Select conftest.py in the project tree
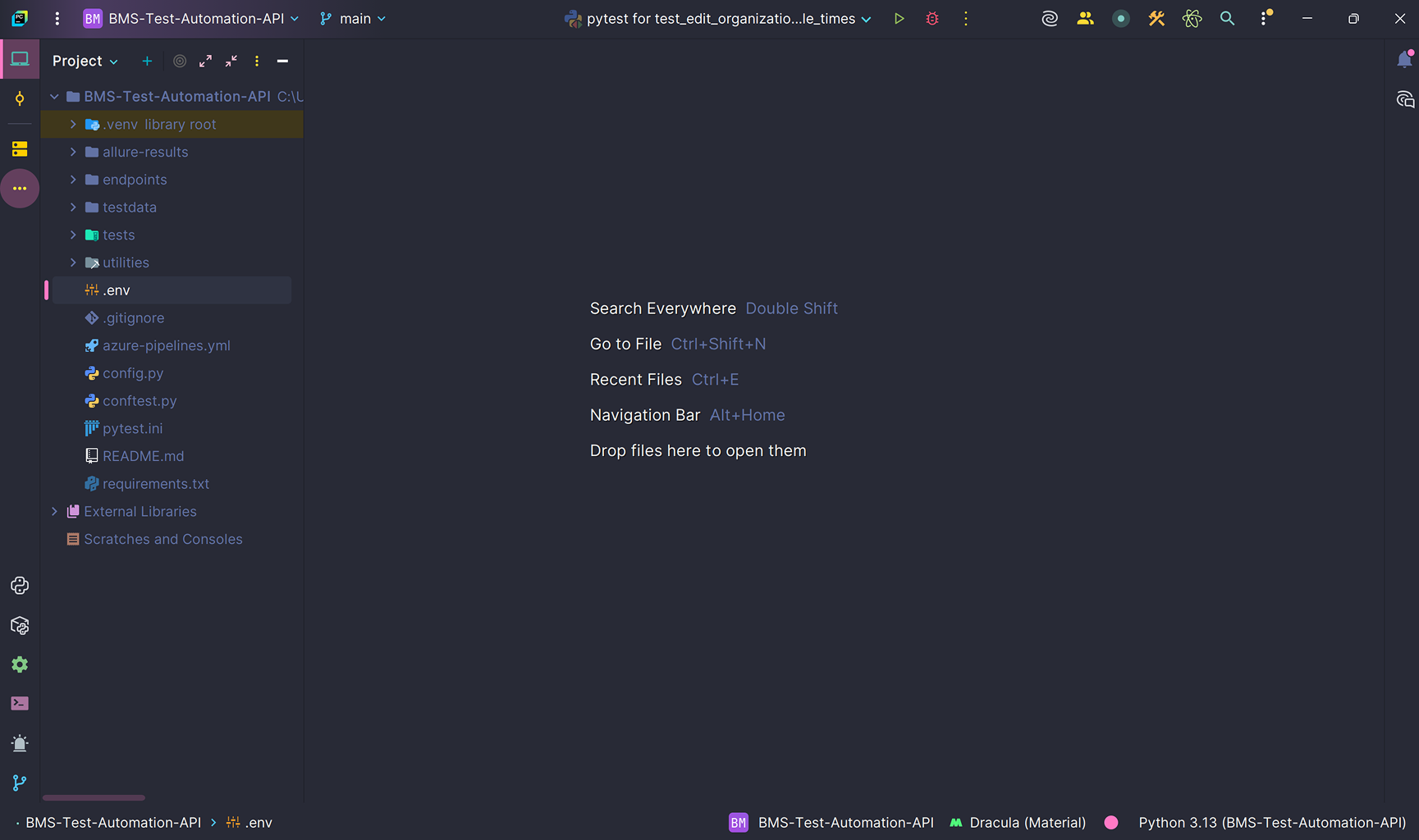The height and width of the screenshot is (840, 1419). [140, 401]
